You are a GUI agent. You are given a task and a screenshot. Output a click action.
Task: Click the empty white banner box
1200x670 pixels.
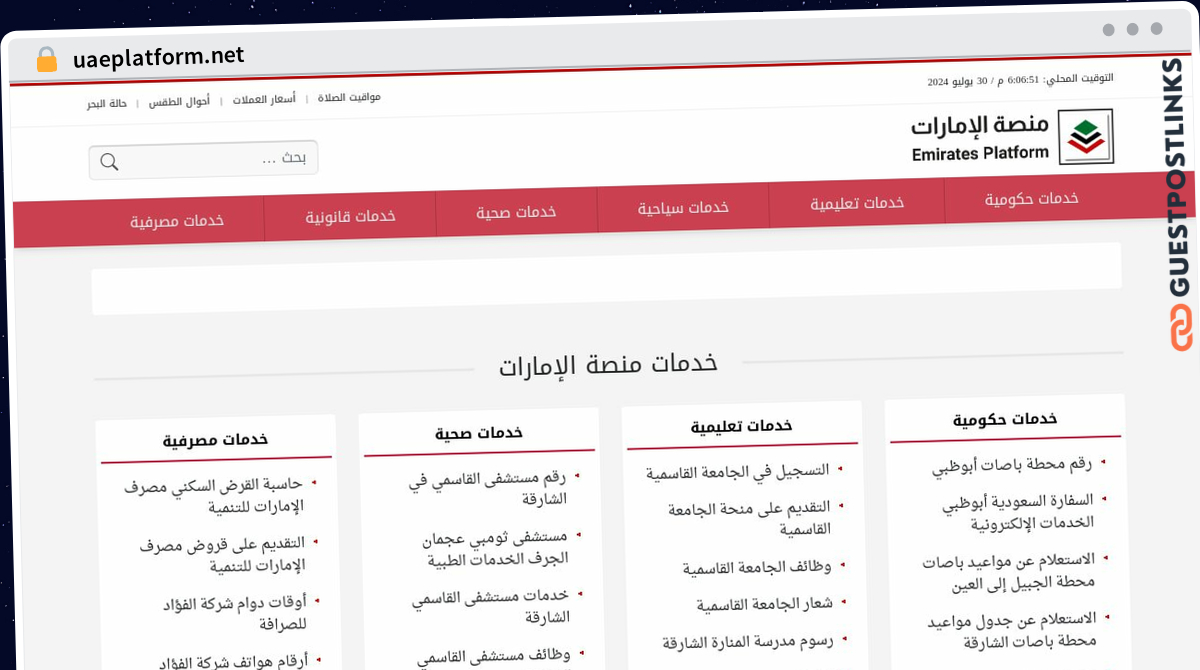click(606, 279)
